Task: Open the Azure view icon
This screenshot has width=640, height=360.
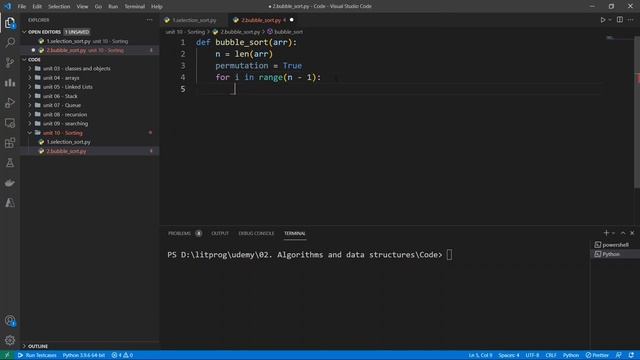Action: [x=10, y=203]
